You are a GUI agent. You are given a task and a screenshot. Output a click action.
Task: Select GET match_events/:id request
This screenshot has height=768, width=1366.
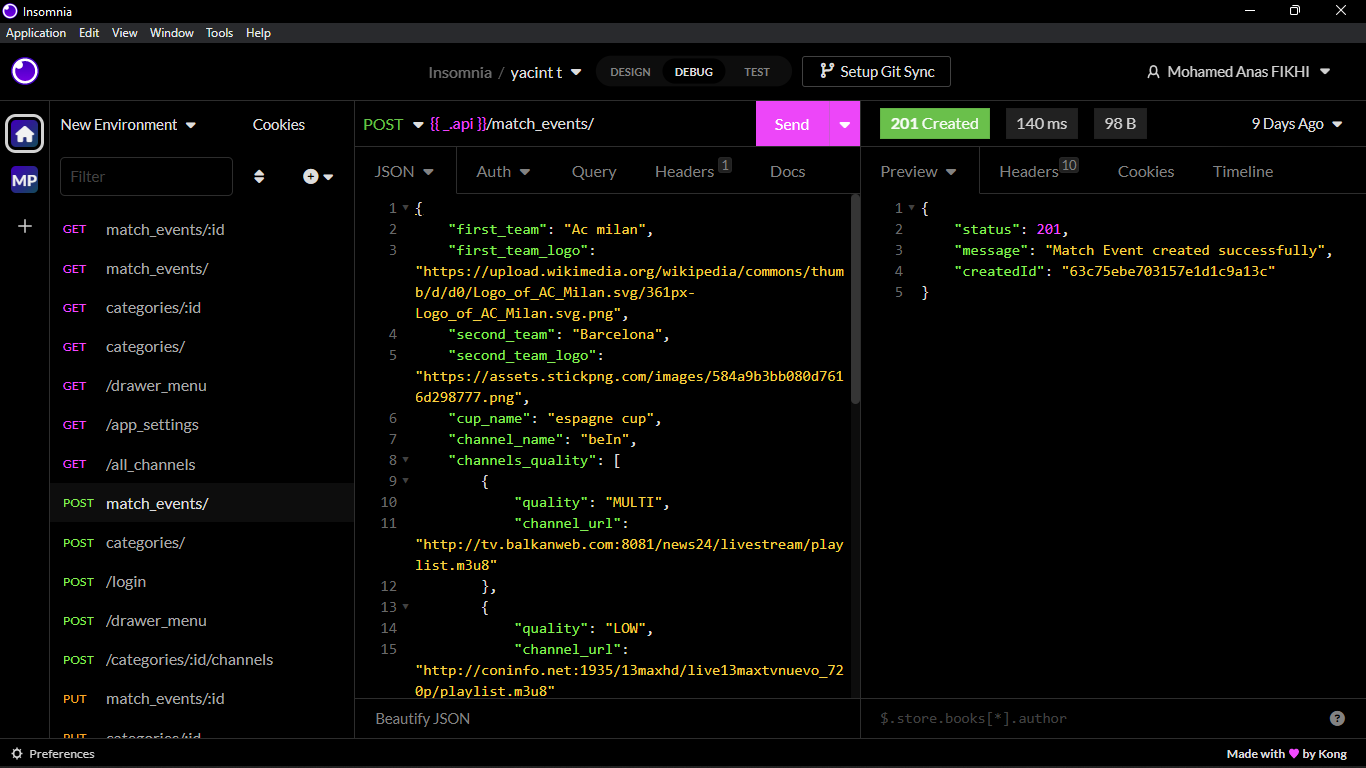202,230
